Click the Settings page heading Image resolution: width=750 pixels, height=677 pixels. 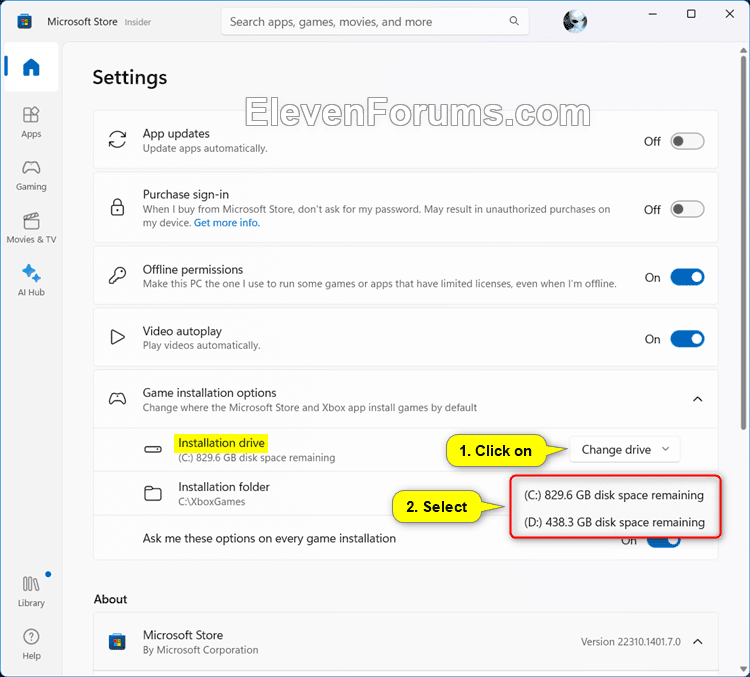coord(130,78)
